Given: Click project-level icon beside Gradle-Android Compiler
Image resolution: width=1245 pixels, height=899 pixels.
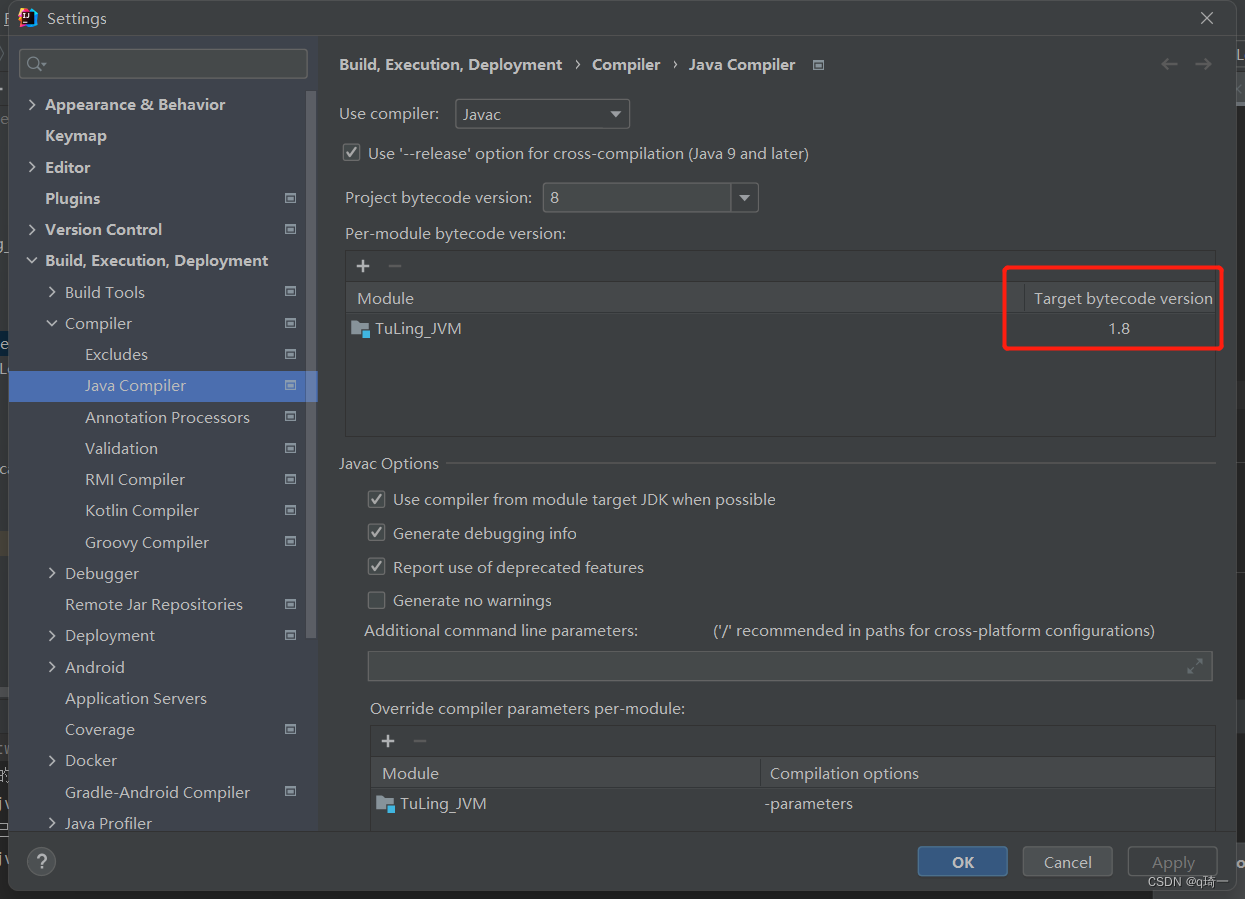Looking at the screenshot, I should (x=291, y=792).
